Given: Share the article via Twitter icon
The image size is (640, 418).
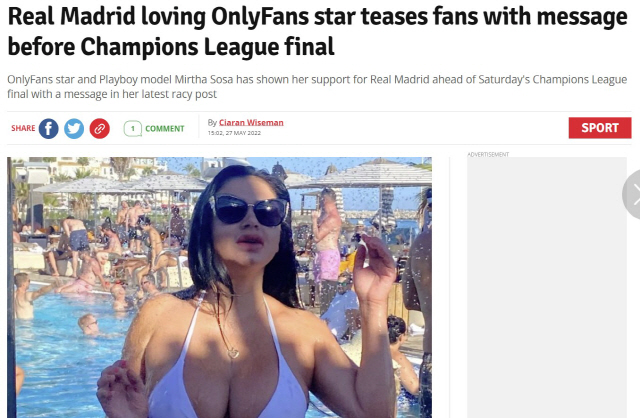Looking at the screenshot, I should 74,129.
